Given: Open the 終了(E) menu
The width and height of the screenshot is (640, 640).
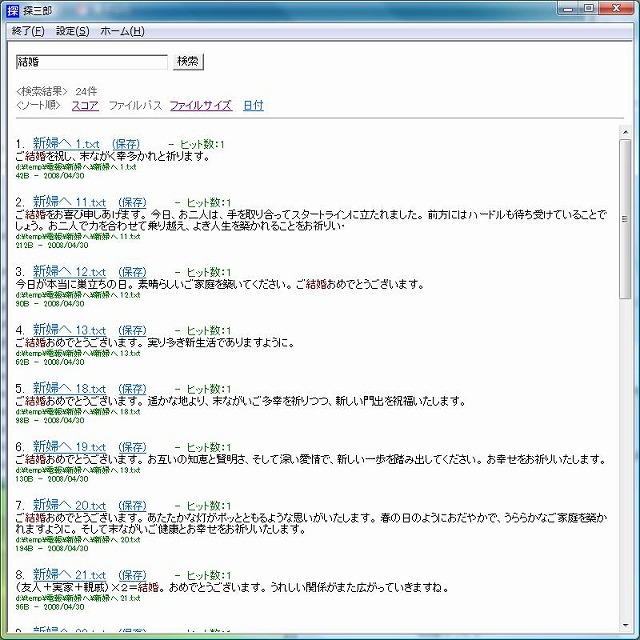Looking at the screenshot, I should tap(28, 31).
